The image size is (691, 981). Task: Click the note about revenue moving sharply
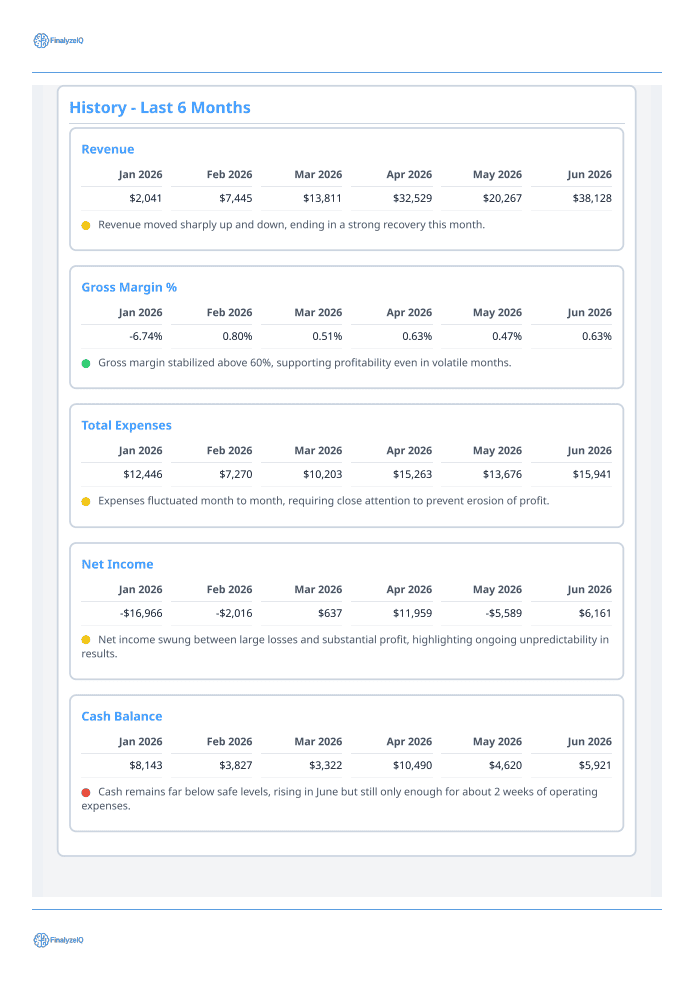292,225
